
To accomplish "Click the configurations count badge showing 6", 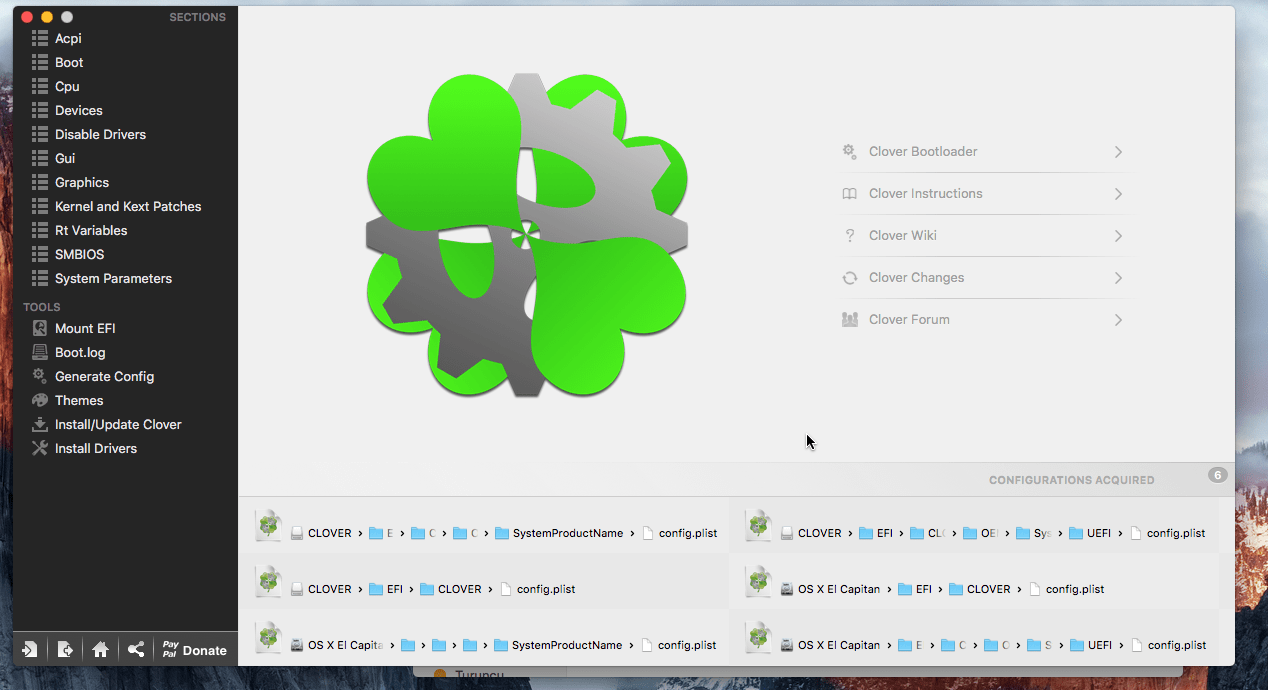I will tap(1217, 475).
